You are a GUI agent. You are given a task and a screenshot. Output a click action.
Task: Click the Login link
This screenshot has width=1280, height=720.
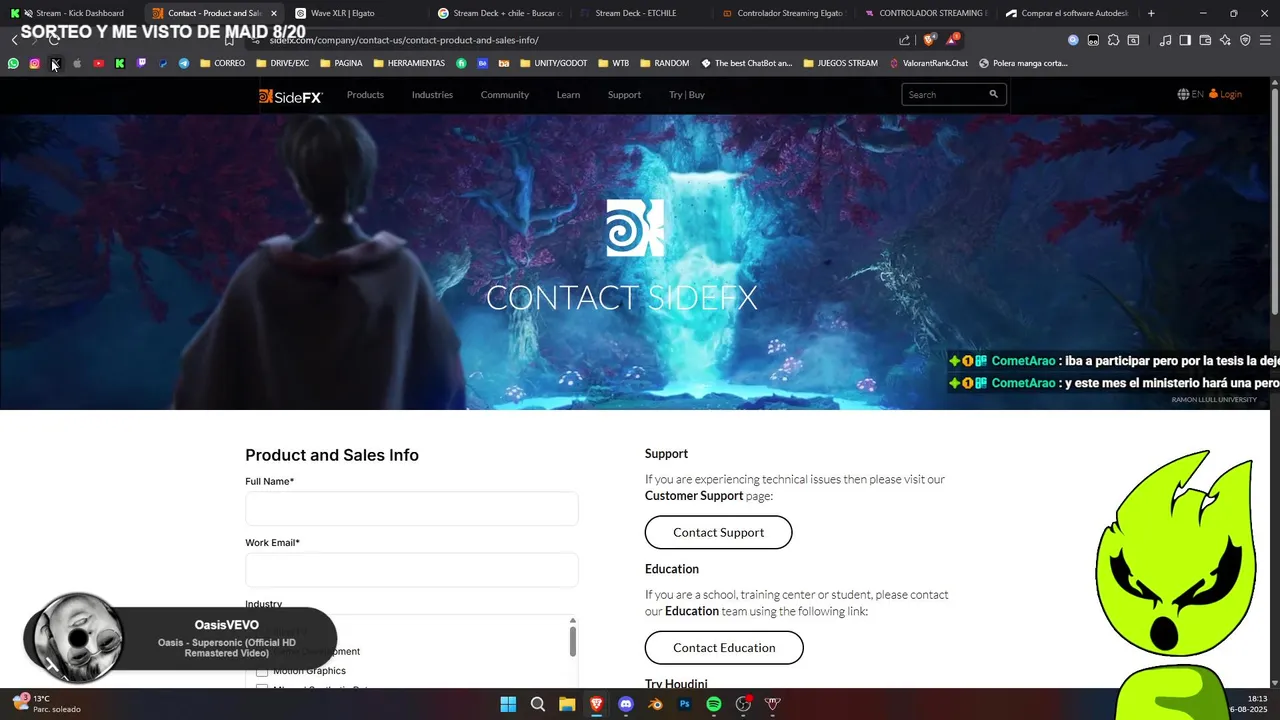coord(1225,94)
